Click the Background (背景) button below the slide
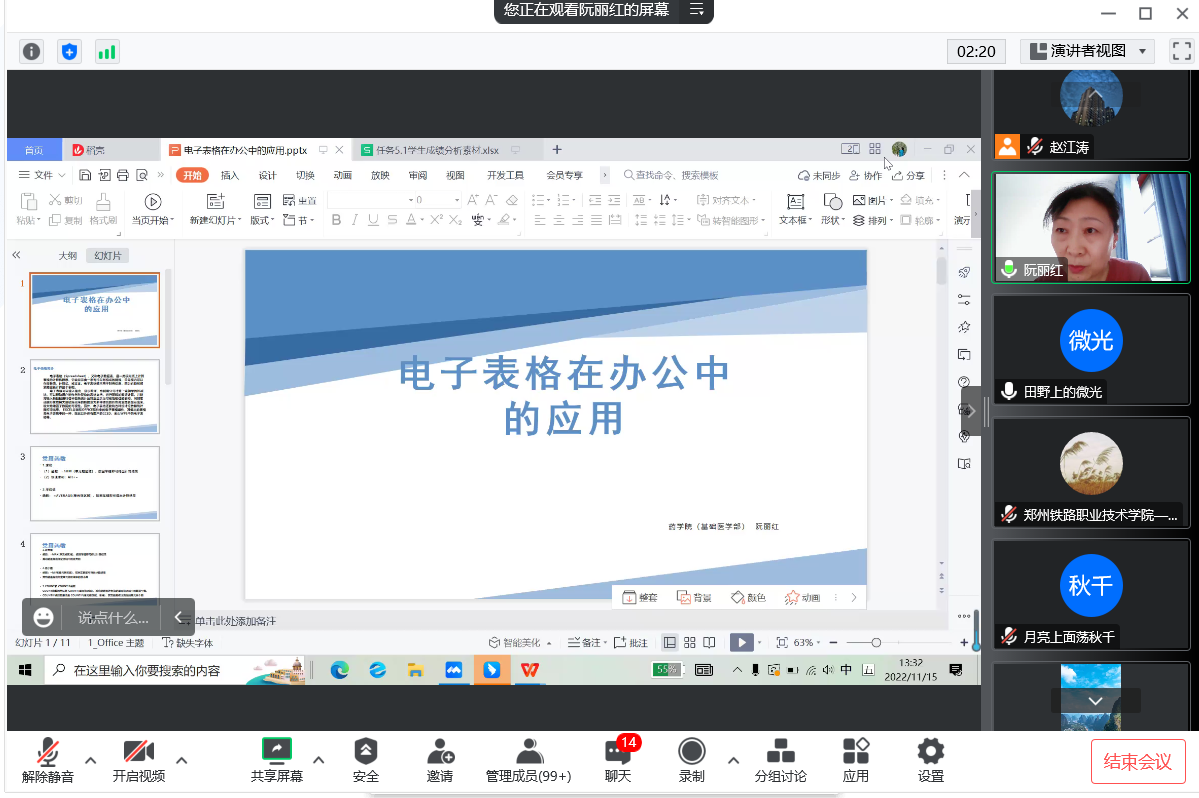Viewport: 1199px width, 798px height. pyautogui.click(x=694, y=598)
